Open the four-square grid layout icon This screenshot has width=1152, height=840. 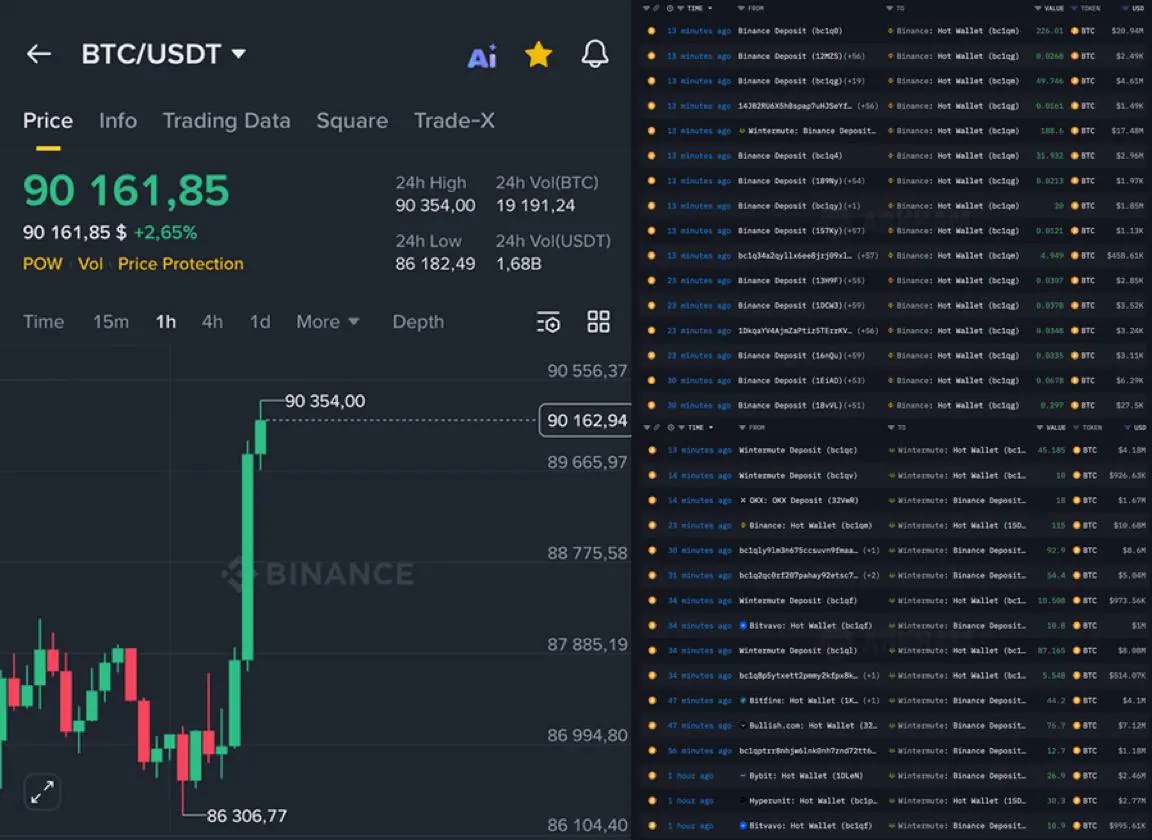(x=598, y=321)
